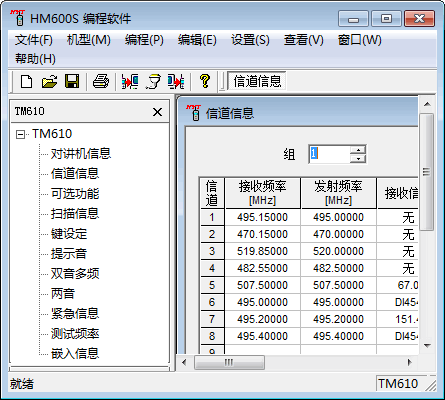This screenshot has height=400, width=445.
Task: Print using the printer toolbar icon
Action: [x=101, y=81]
